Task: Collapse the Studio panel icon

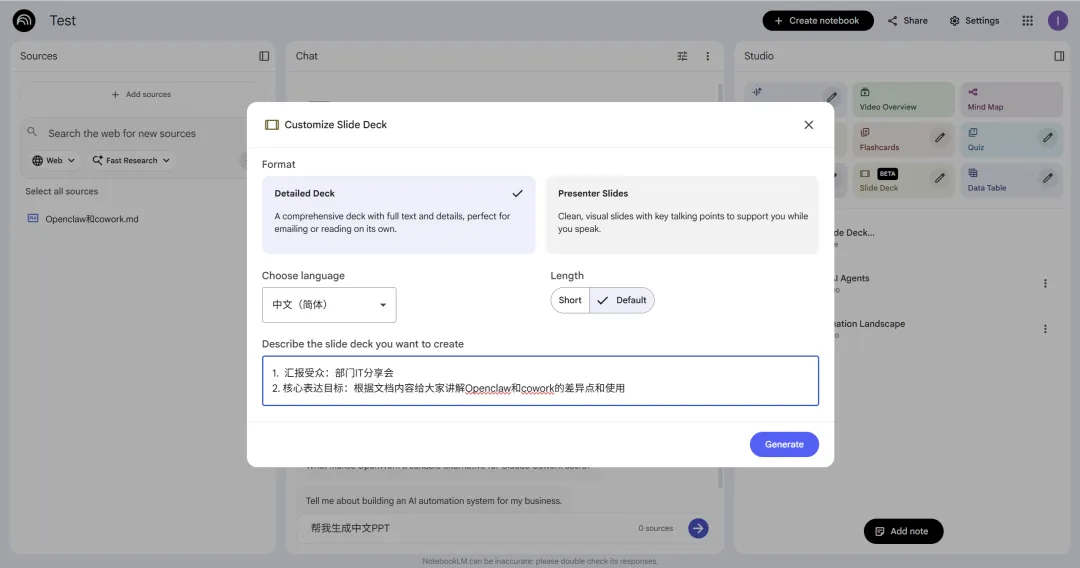Action: [x=1059, y=56]
